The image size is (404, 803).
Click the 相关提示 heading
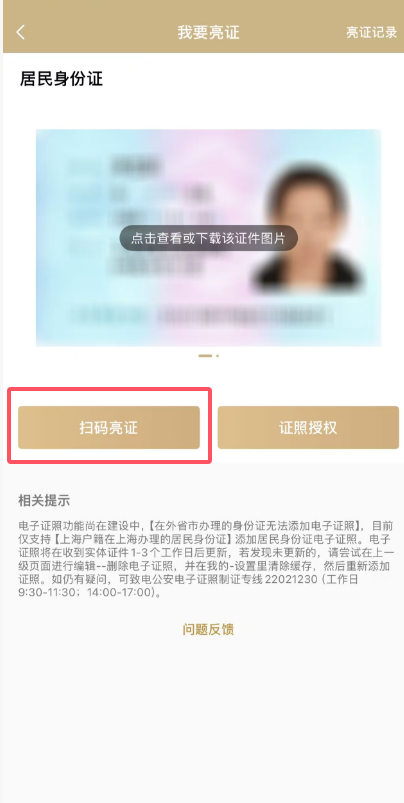point(44,500)
